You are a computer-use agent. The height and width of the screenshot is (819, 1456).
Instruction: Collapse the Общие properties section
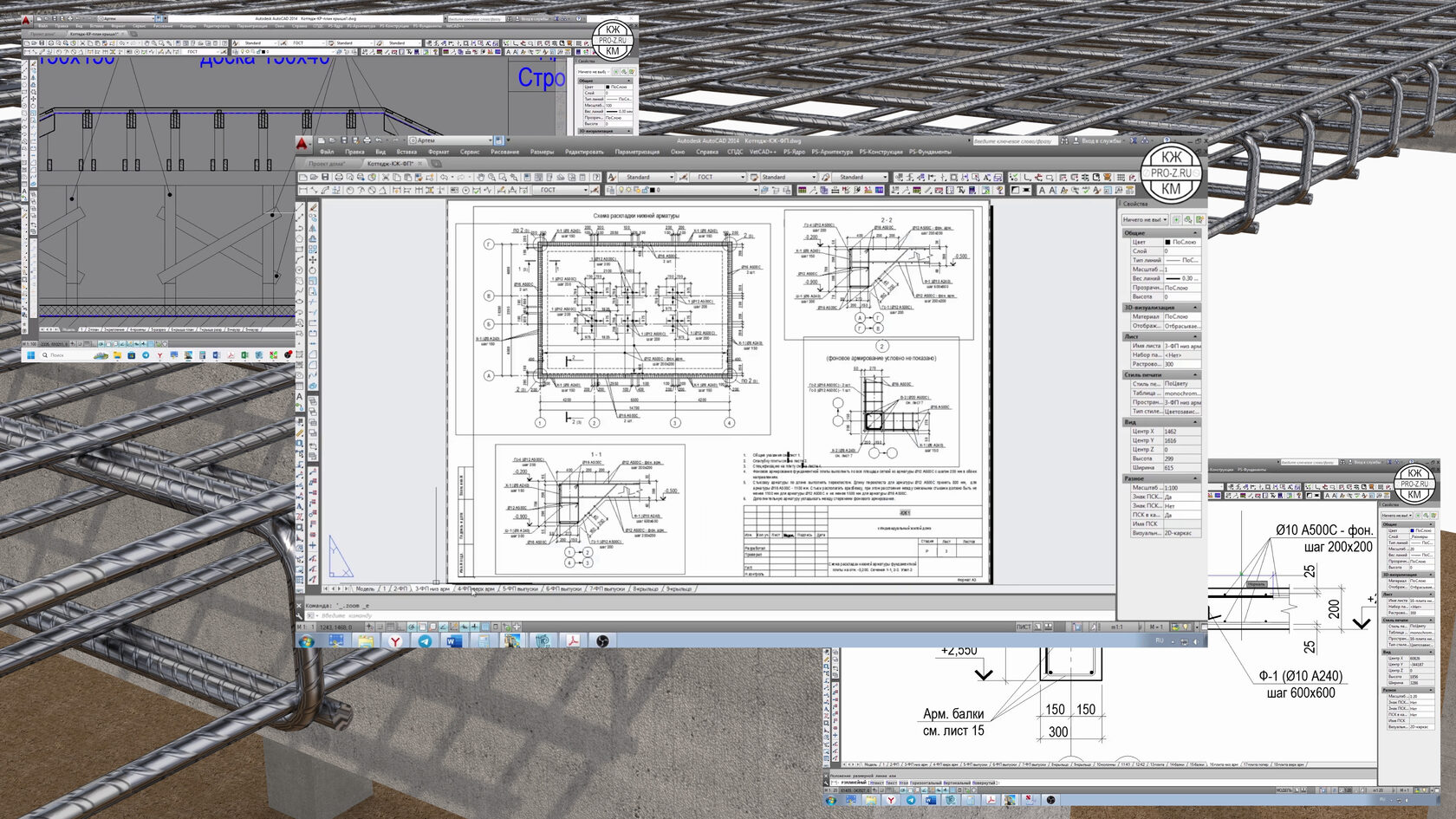pyautogui.click(x=1195, y=233)
